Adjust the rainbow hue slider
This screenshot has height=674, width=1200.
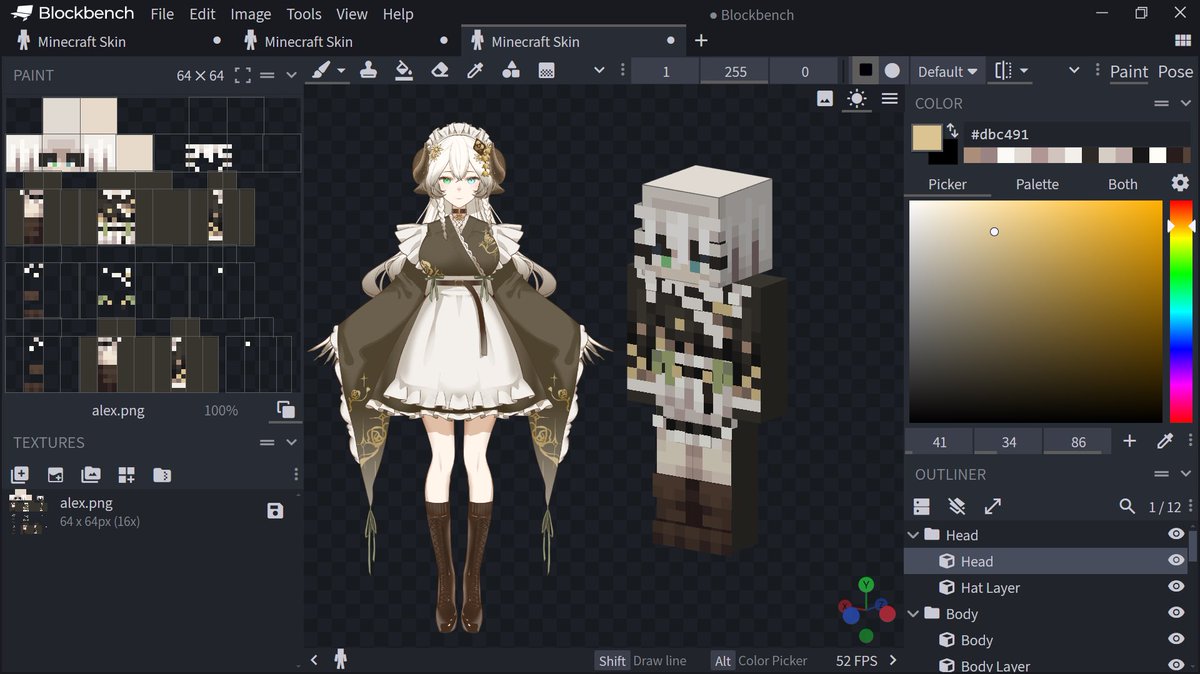point(1181,311)
